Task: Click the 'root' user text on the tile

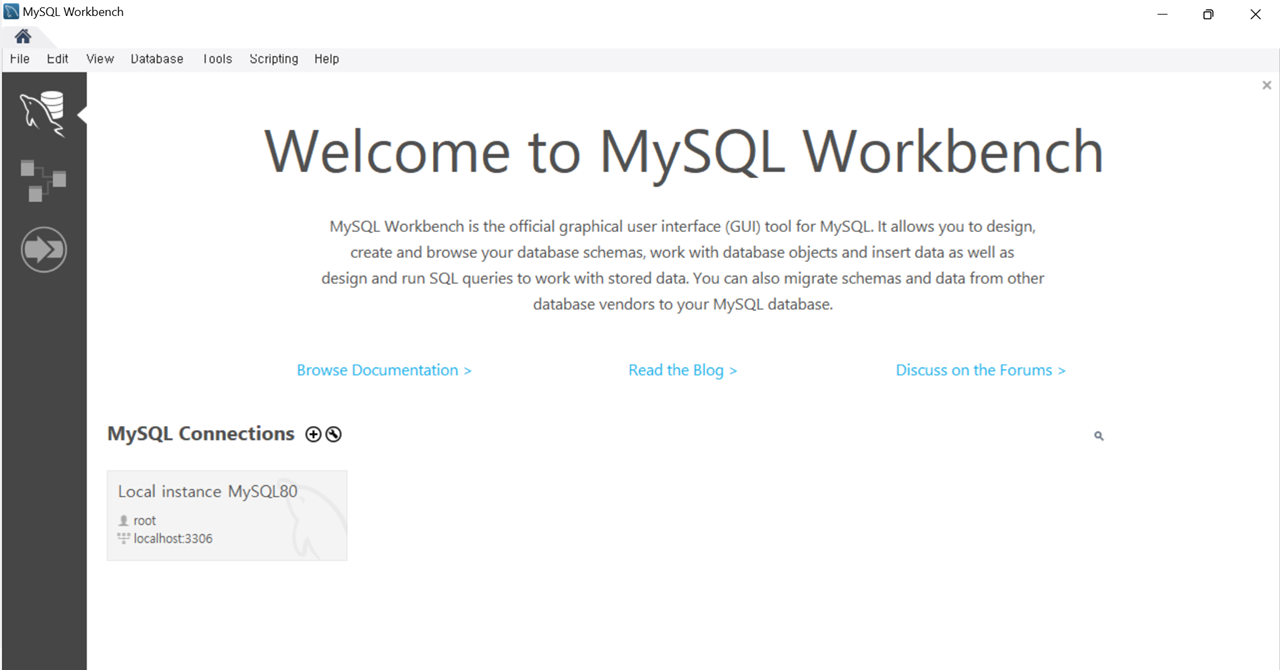Action: (145, 521)
